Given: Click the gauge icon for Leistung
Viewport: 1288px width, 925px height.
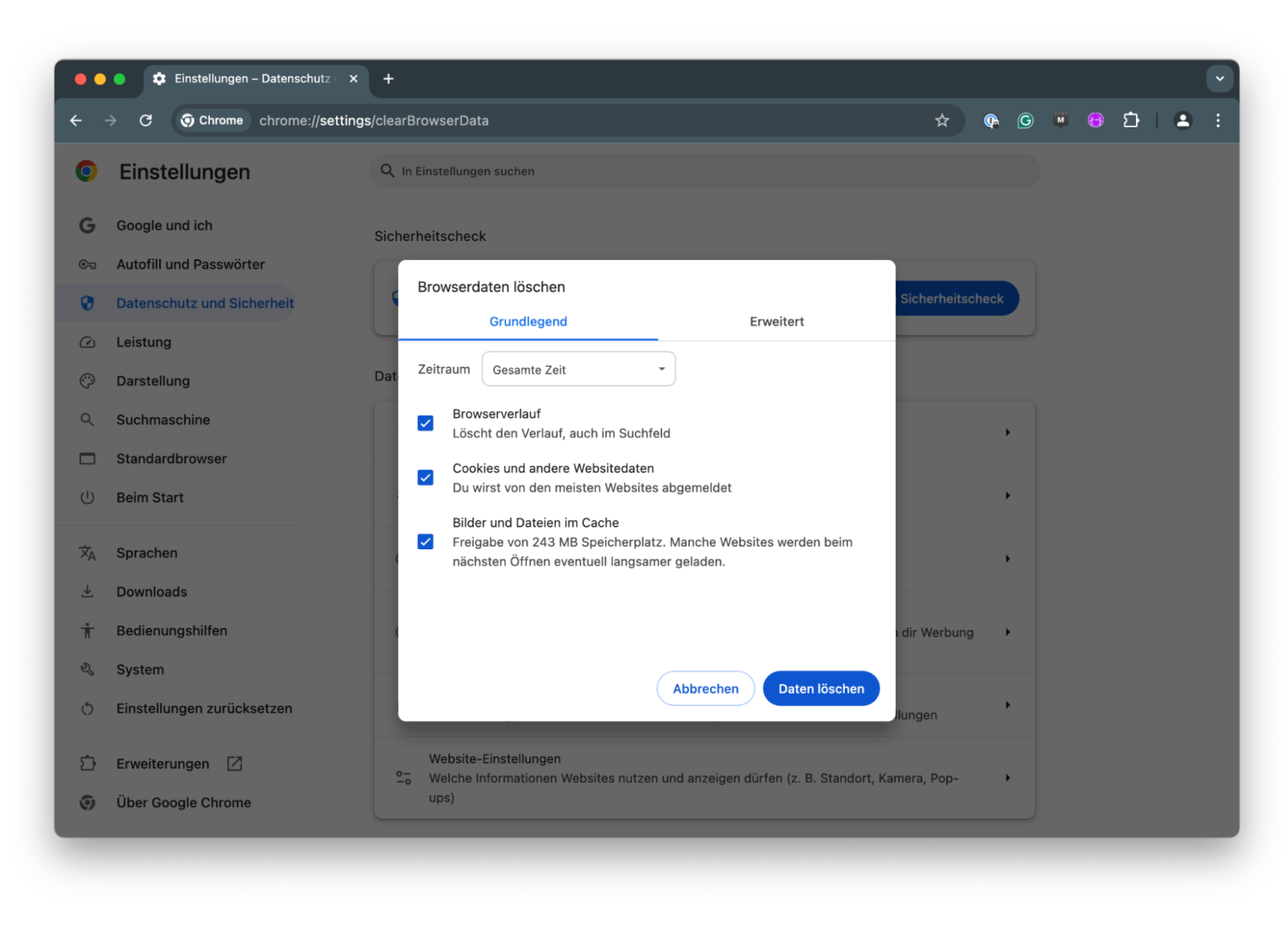Looking at the screenshot, I should tap(88, 342).
